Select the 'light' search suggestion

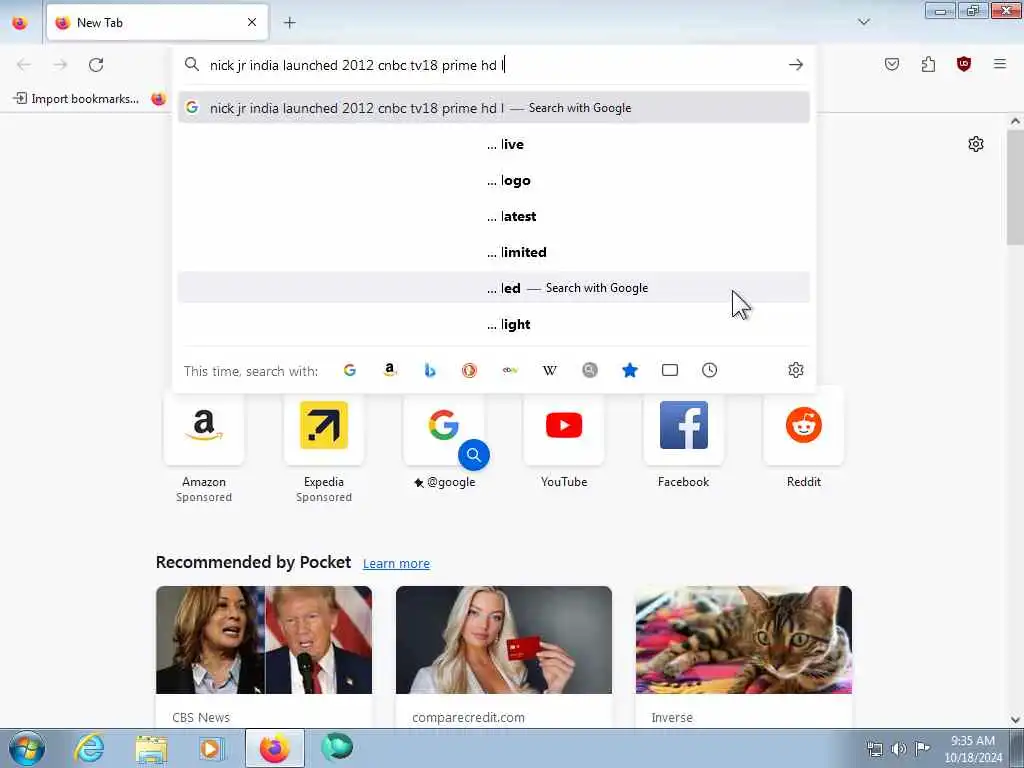494,324
